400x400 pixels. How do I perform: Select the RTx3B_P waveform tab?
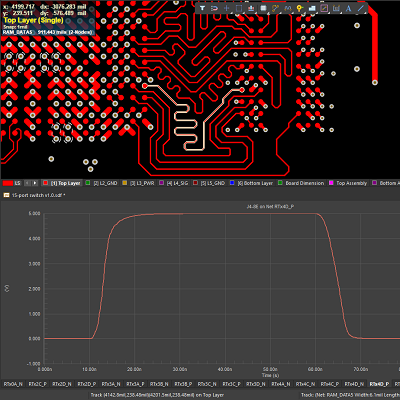coord(184,384)
